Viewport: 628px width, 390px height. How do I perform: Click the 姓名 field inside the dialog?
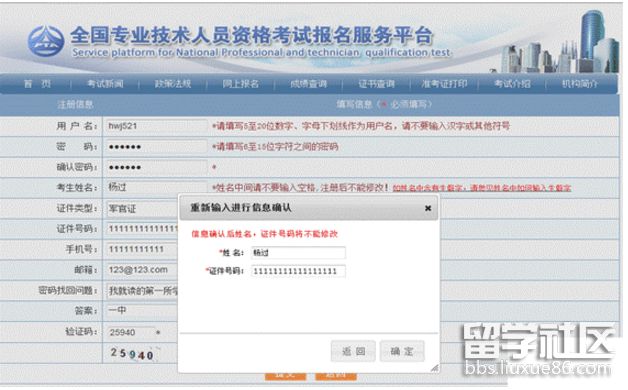pyautogui.click(x=298, y=253)
